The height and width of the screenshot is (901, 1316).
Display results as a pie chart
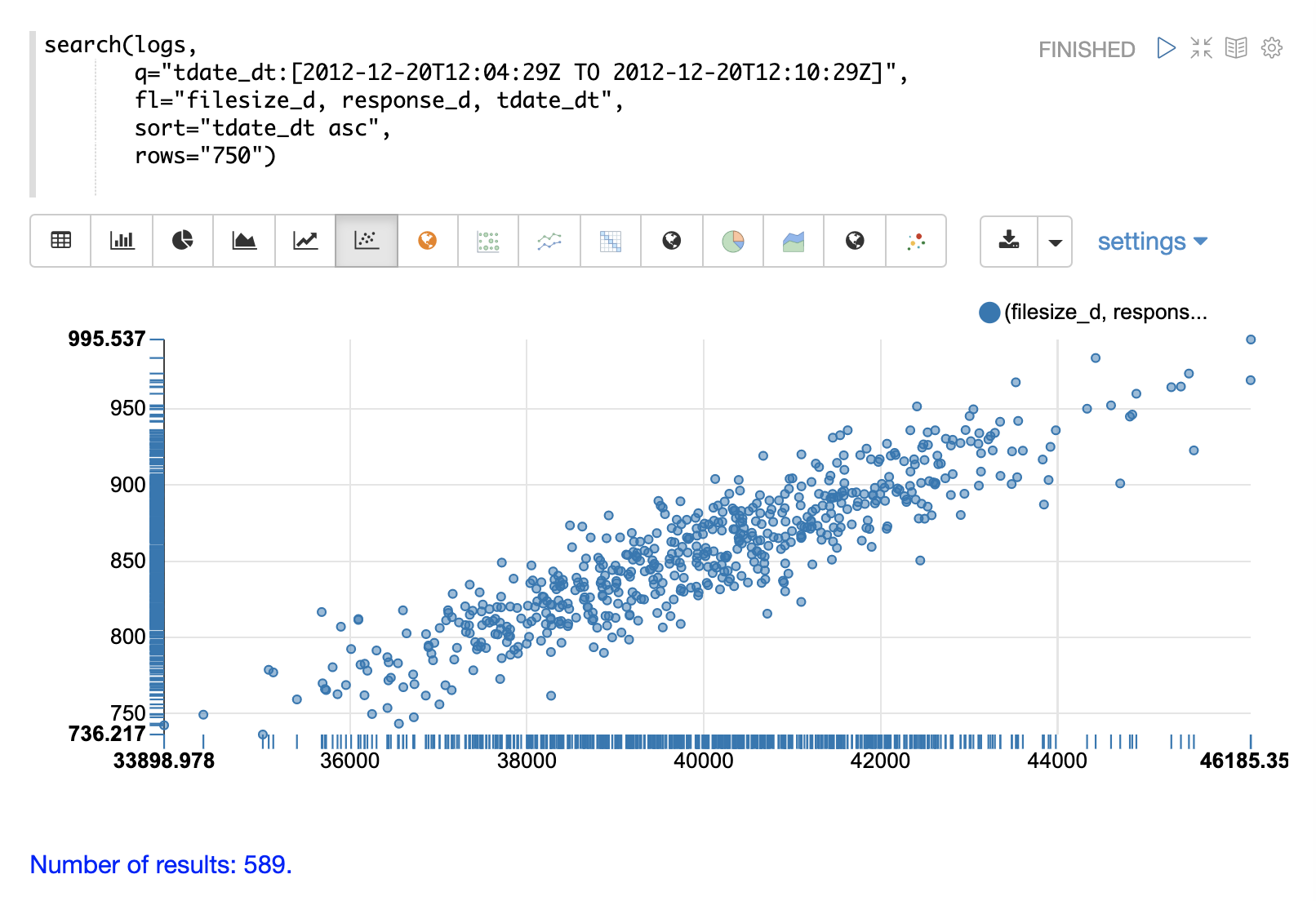182,241
